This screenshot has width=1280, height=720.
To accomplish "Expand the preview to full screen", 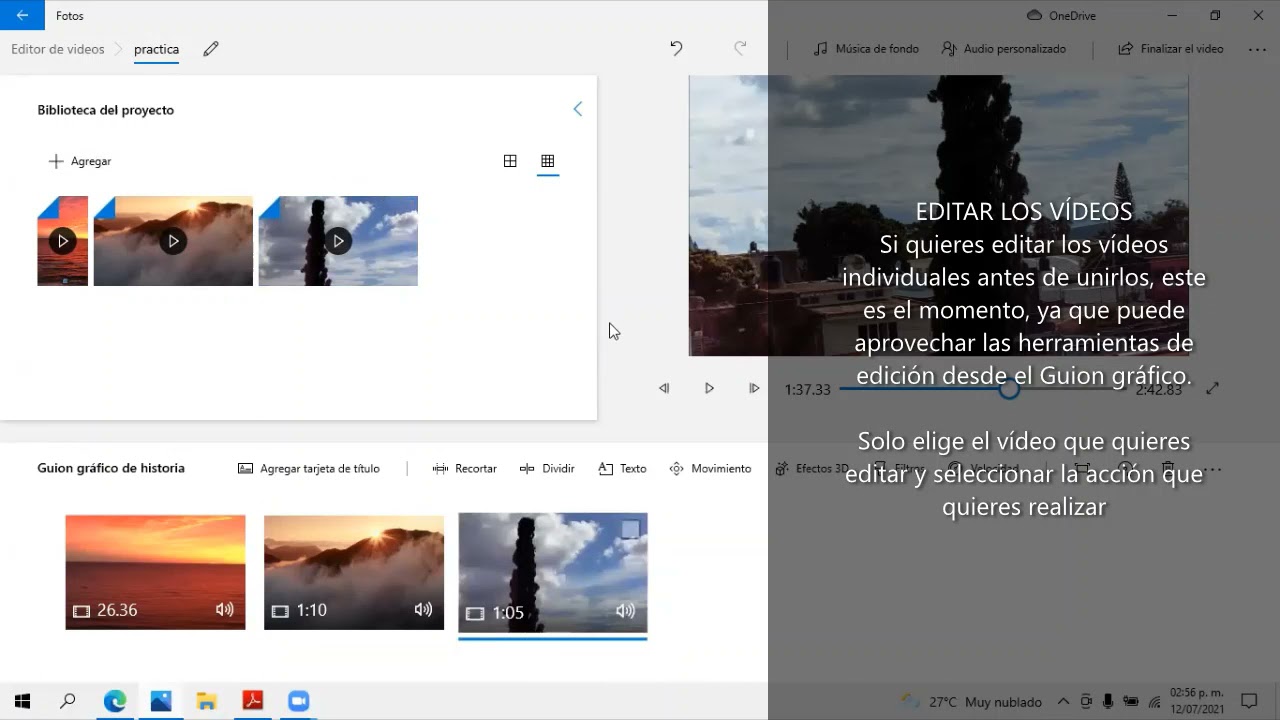I will pos(1212,388).
